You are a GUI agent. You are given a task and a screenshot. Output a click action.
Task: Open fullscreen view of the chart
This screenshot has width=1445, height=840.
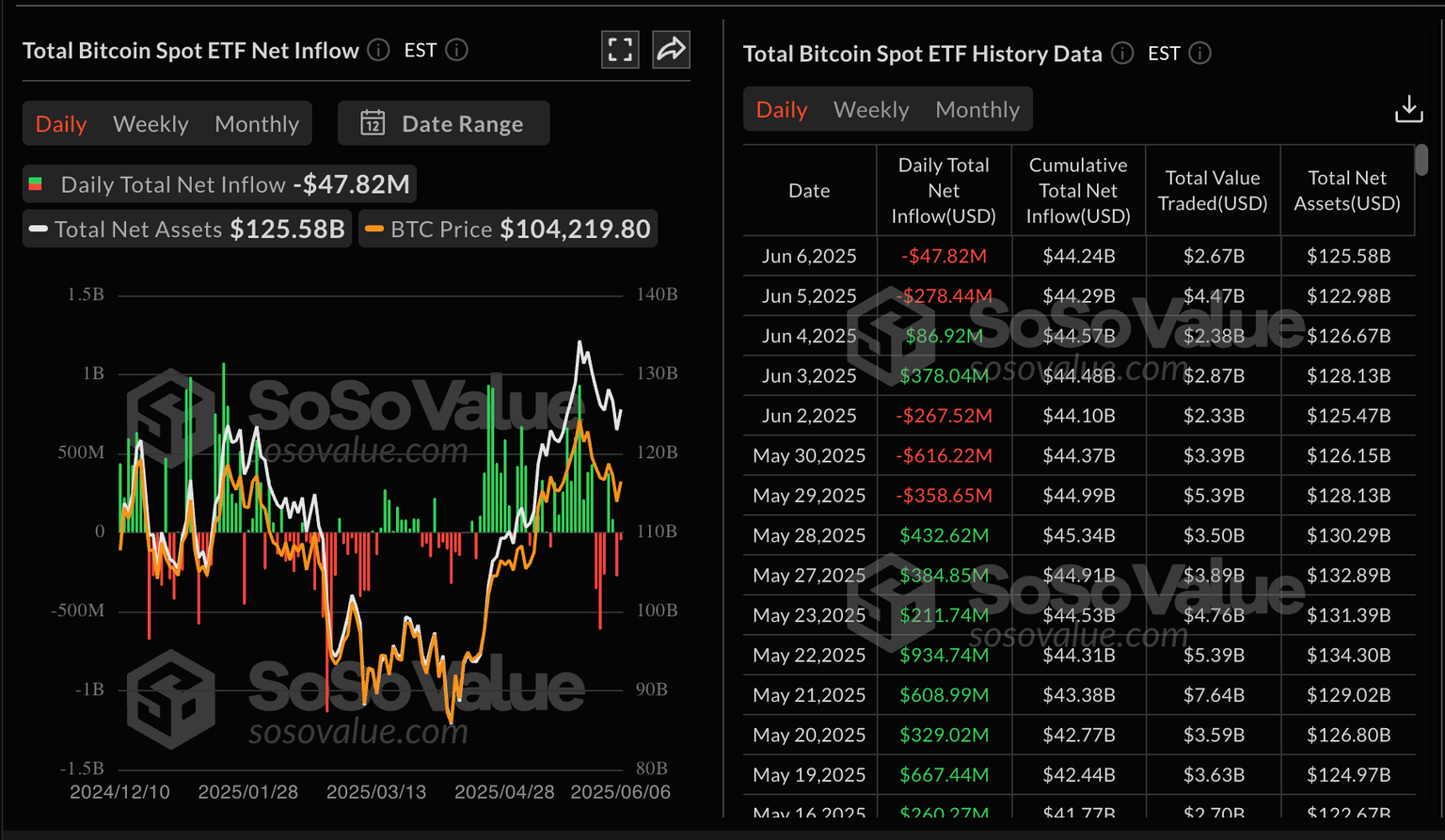620,50
